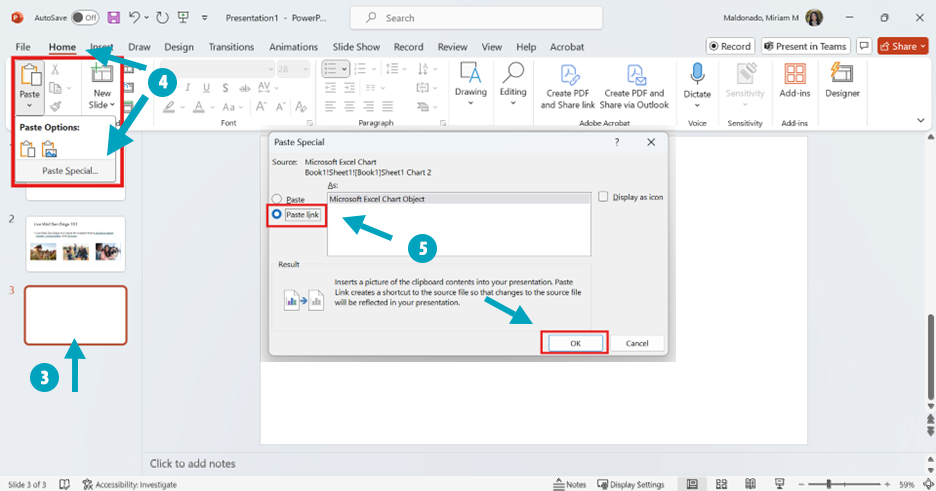Click the Record button at top right
936x491 pixels.
pyautogui.click(x=730, y=46)
